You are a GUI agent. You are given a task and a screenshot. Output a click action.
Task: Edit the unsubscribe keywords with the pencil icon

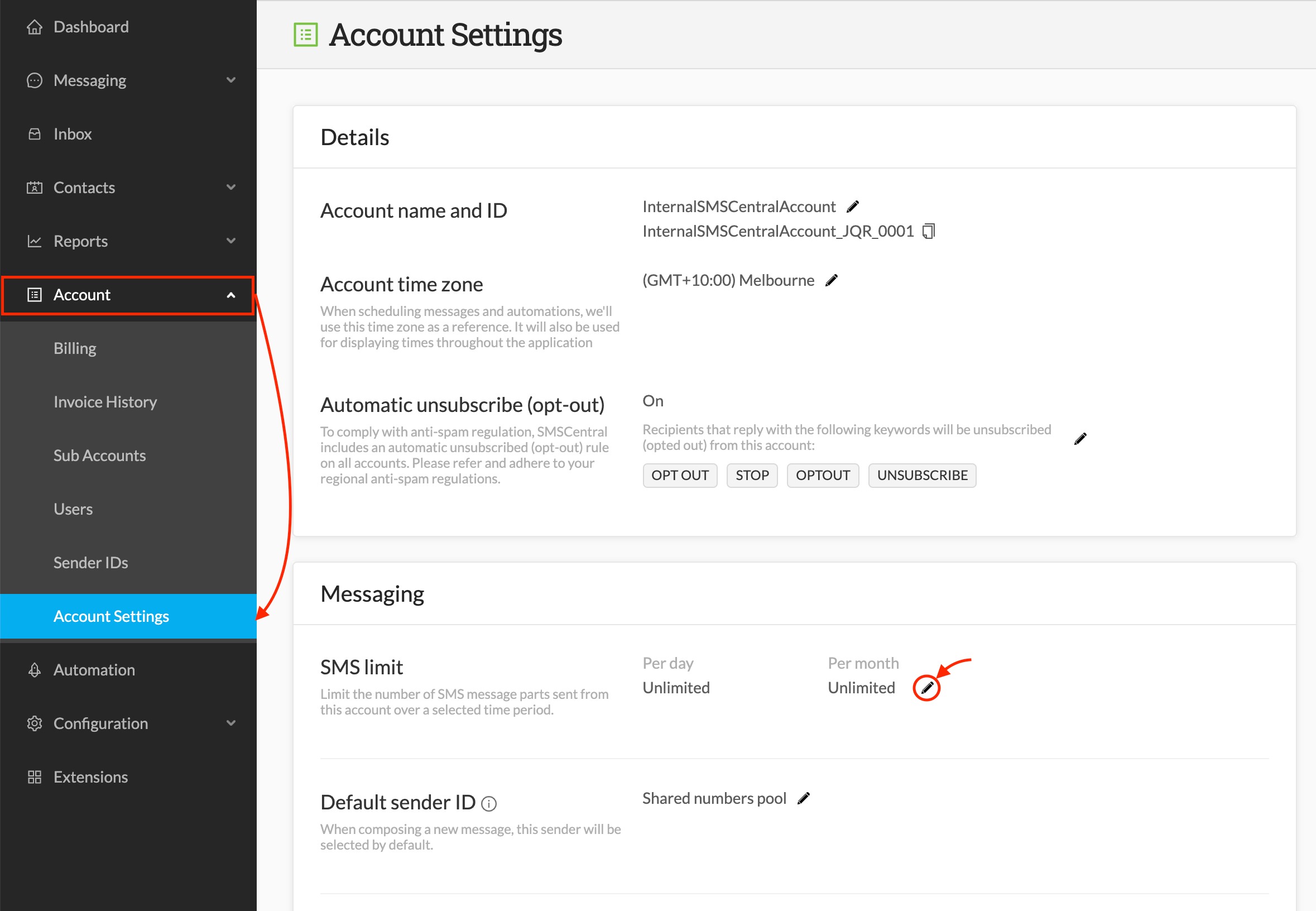point(1080,438)
